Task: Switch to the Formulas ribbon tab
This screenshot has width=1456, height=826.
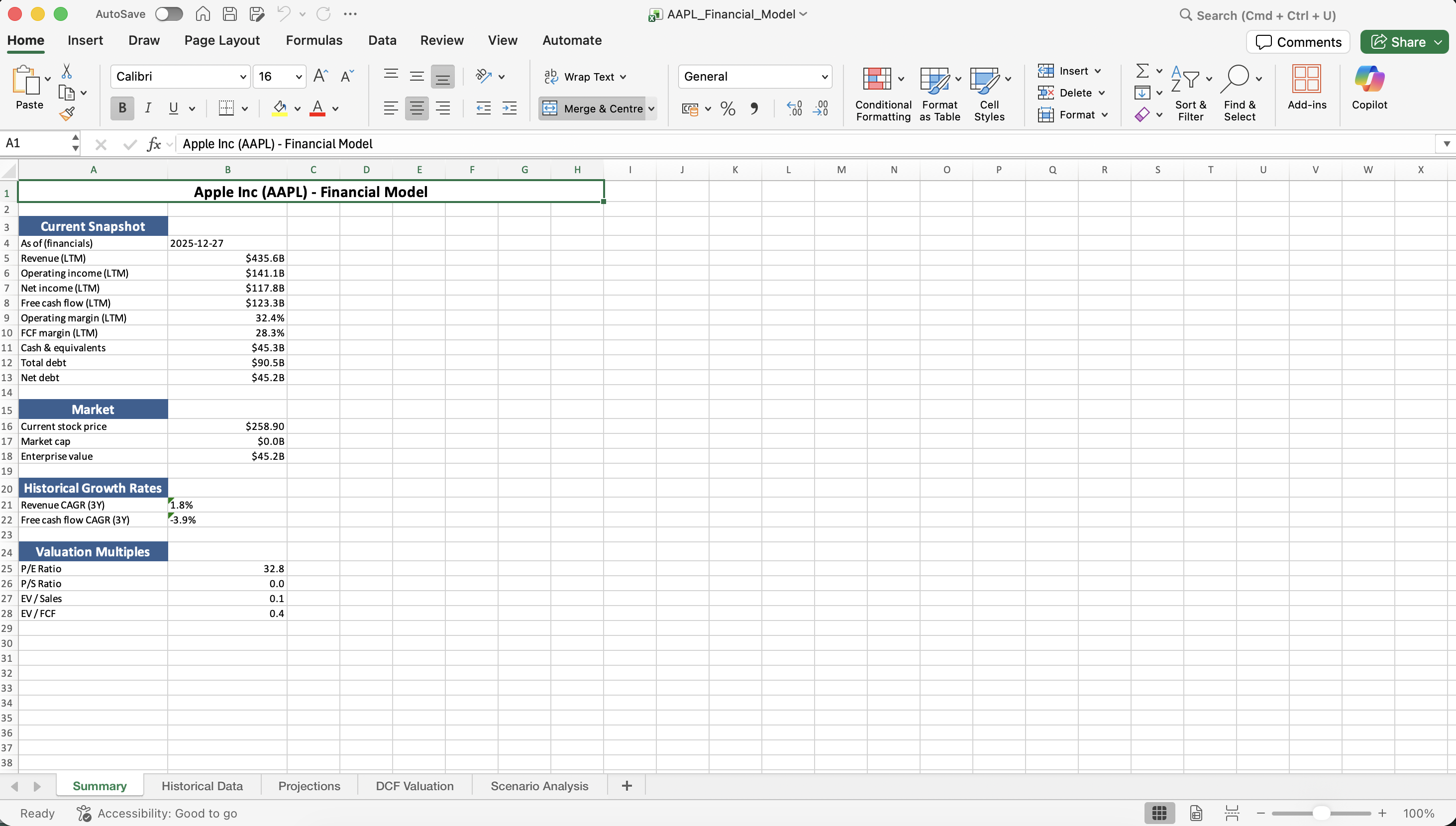Action: click(313, 40)
